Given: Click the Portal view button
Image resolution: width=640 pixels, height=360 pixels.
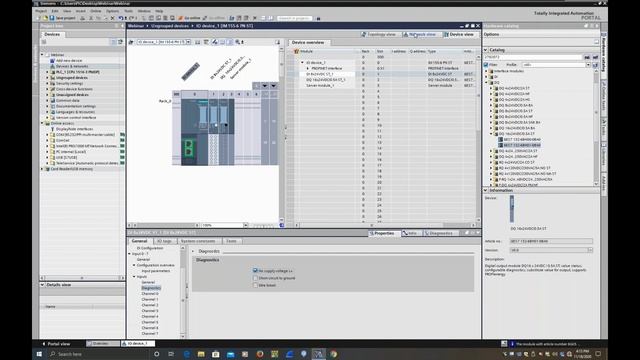Looking at the screenshot, I should [x=56, y=344].
